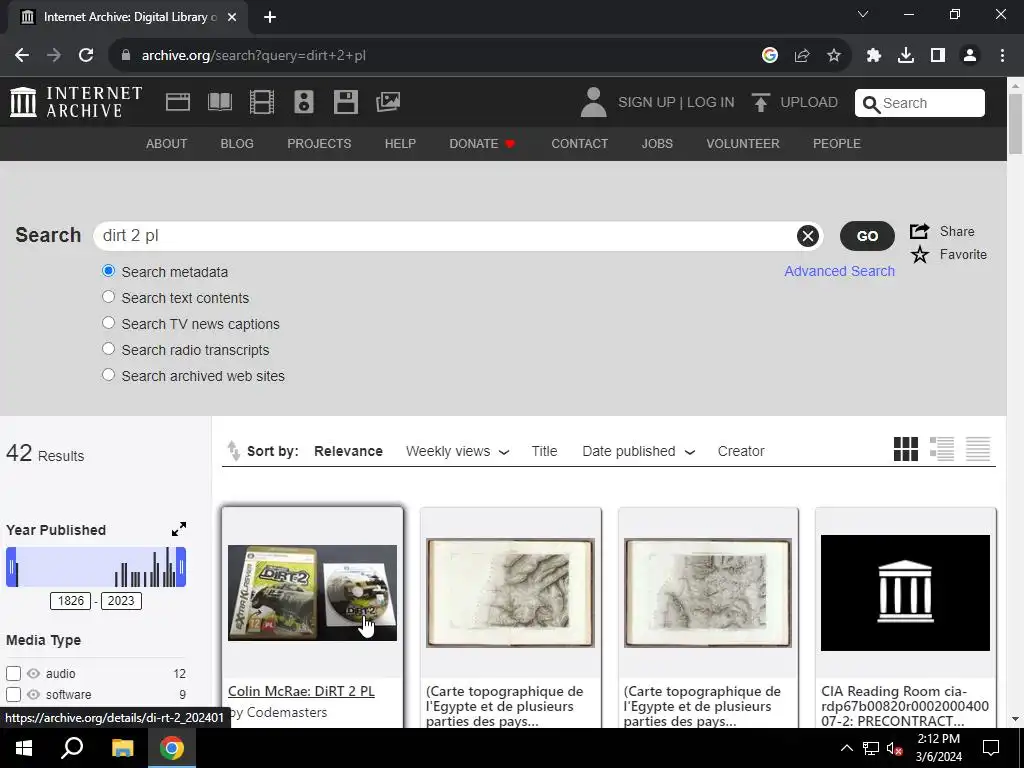
Task: Bookmark this page with star icon
Action: pos(834,56)
